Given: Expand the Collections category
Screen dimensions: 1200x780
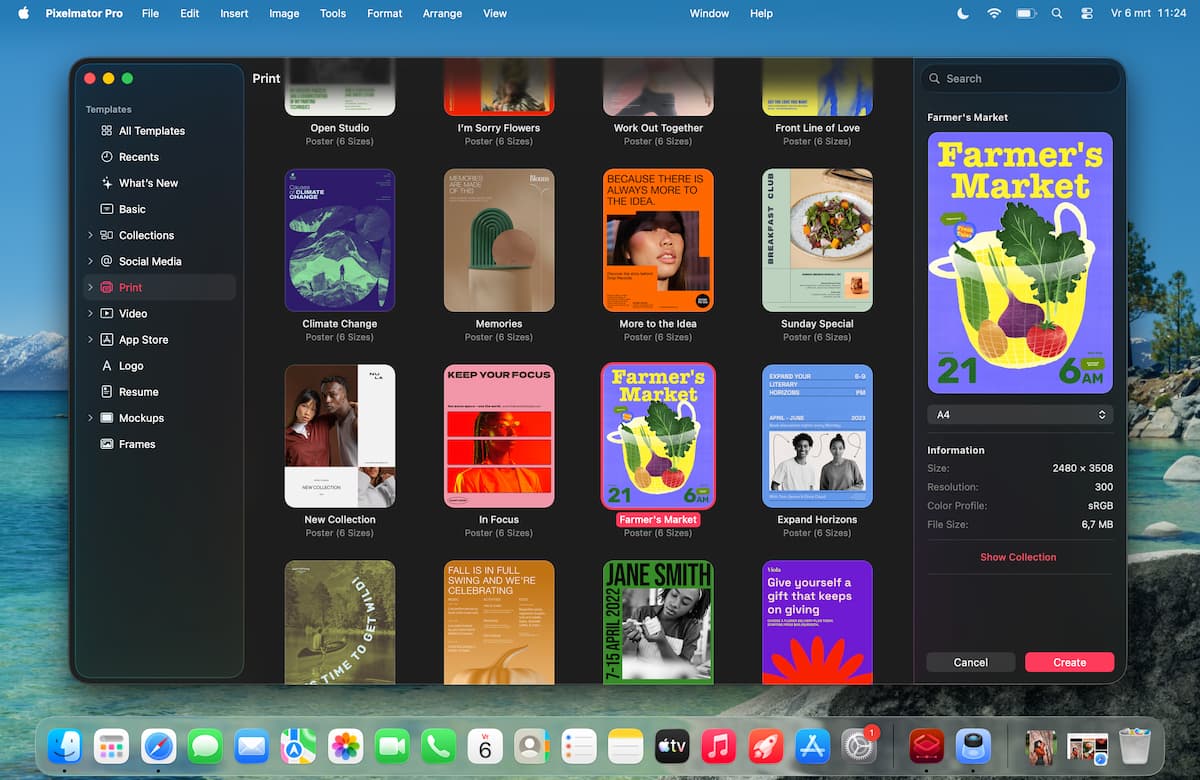Looking at the screenshot, I should click(x=90, y=235).
